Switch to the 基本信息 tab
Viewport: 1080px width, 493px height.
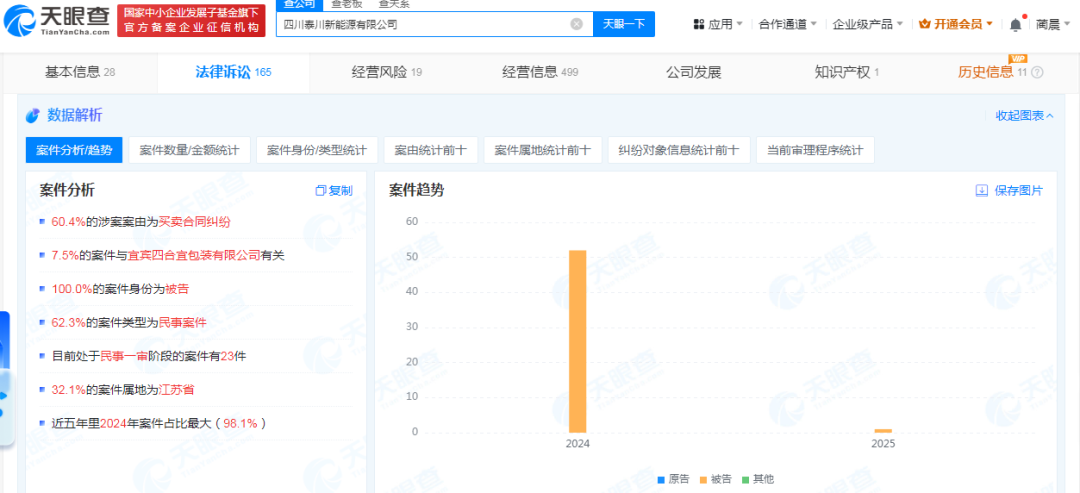[x=80, y=72]
